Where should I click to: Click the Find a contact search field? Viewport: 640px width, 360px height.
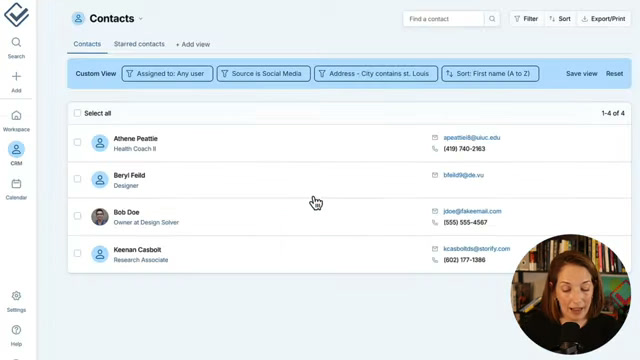click(x=443, y=19)
